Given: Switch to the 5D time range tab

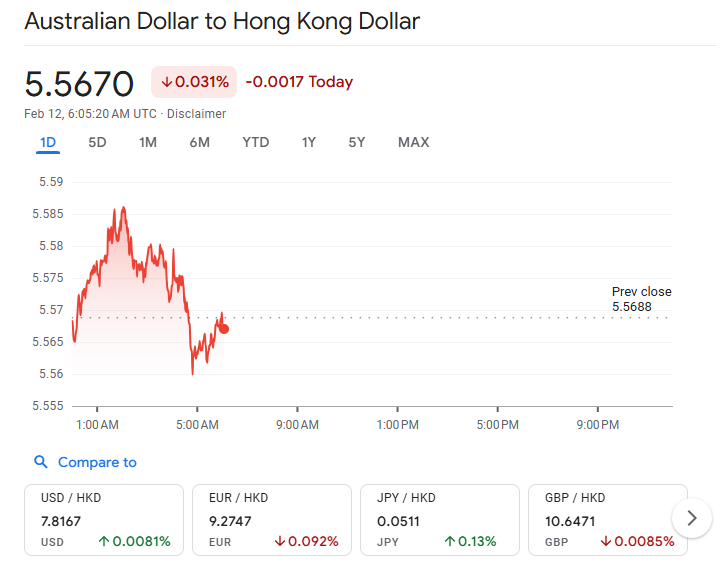Looking at the screenshot, I should pyautogui.click(x=97, y=142).
